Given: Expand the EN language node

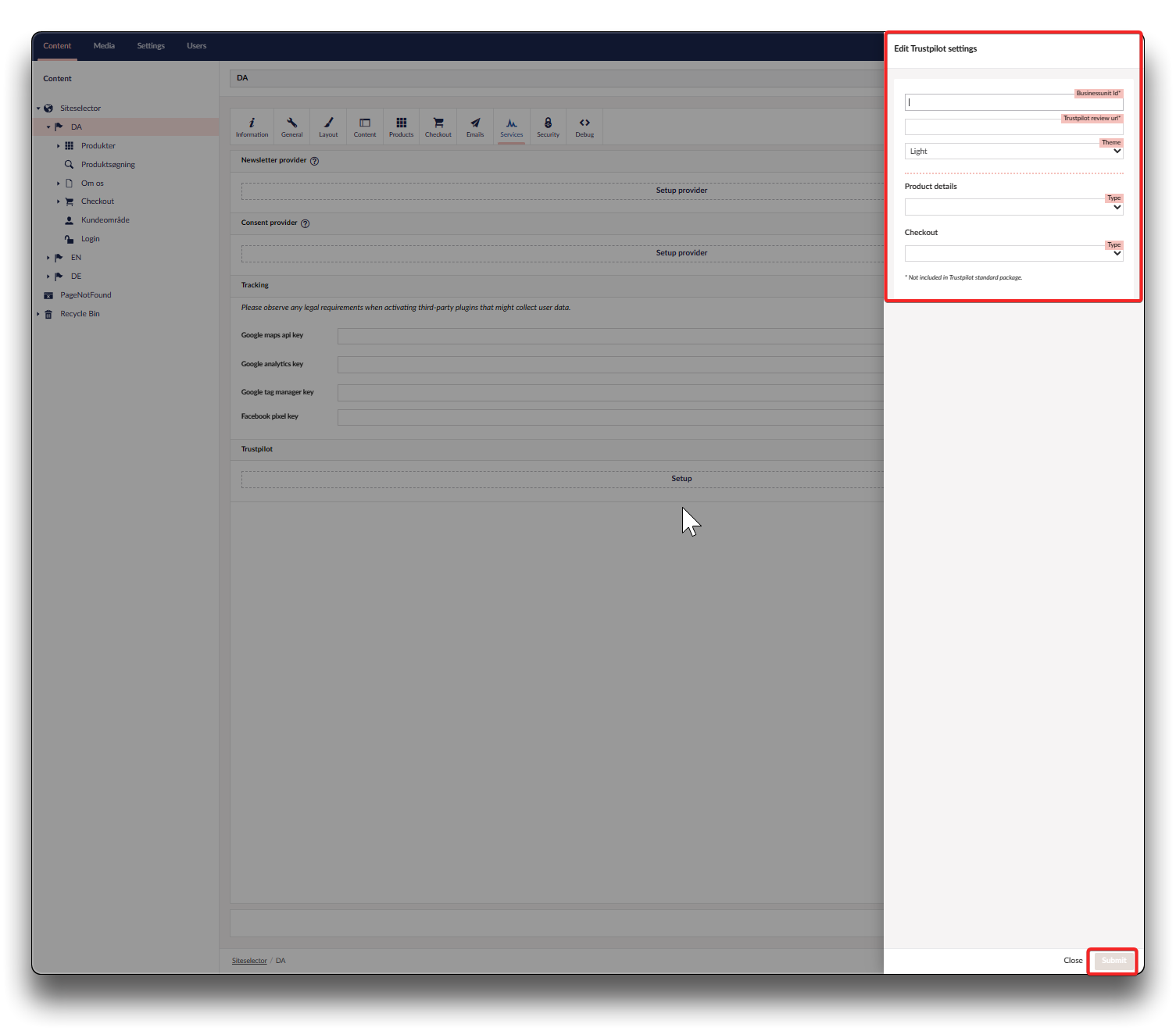Looking at the screenshot, I should (48, 258).
